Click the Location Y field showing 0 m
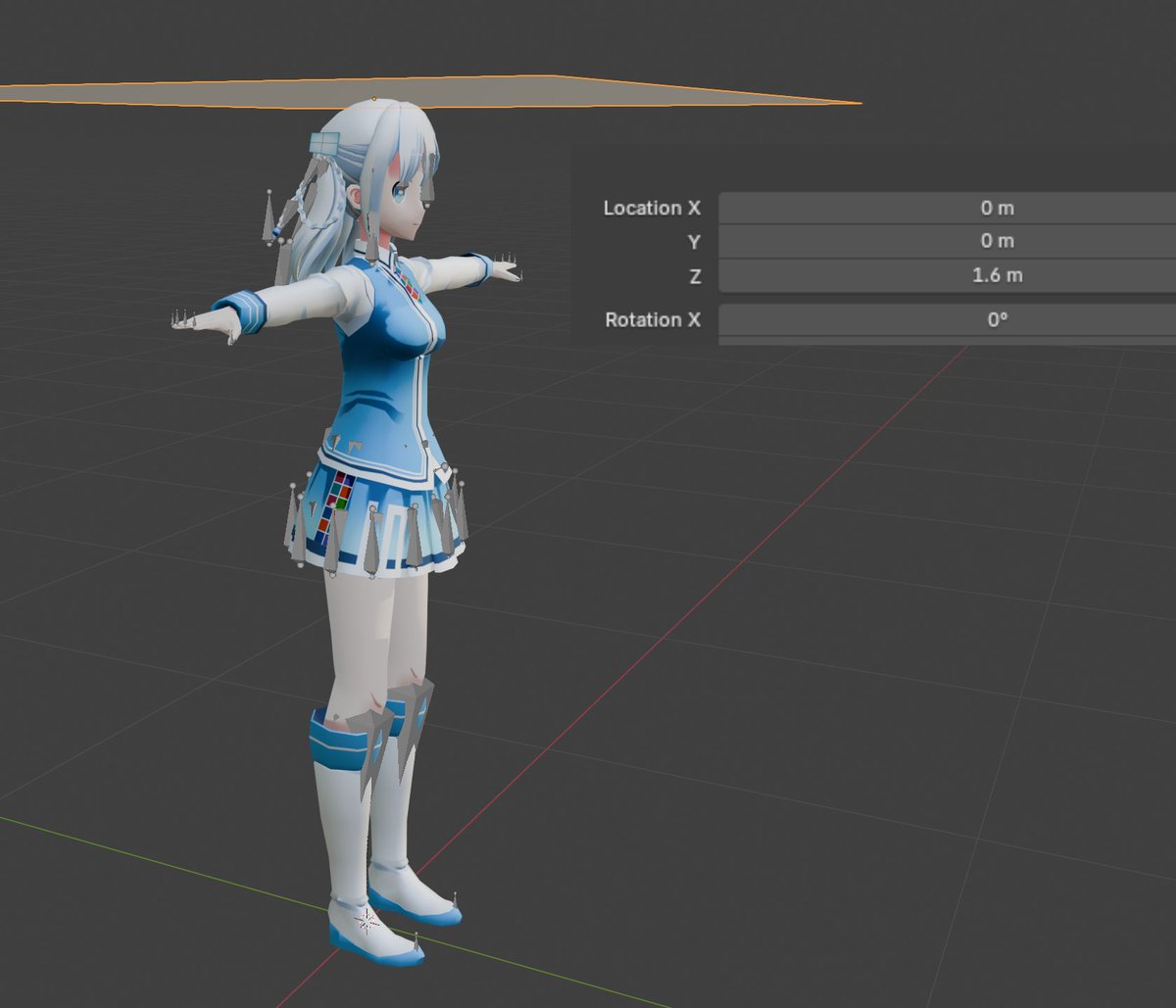Image resolution: width=1176 pixels, height=1008 pixels. point(948,241)
